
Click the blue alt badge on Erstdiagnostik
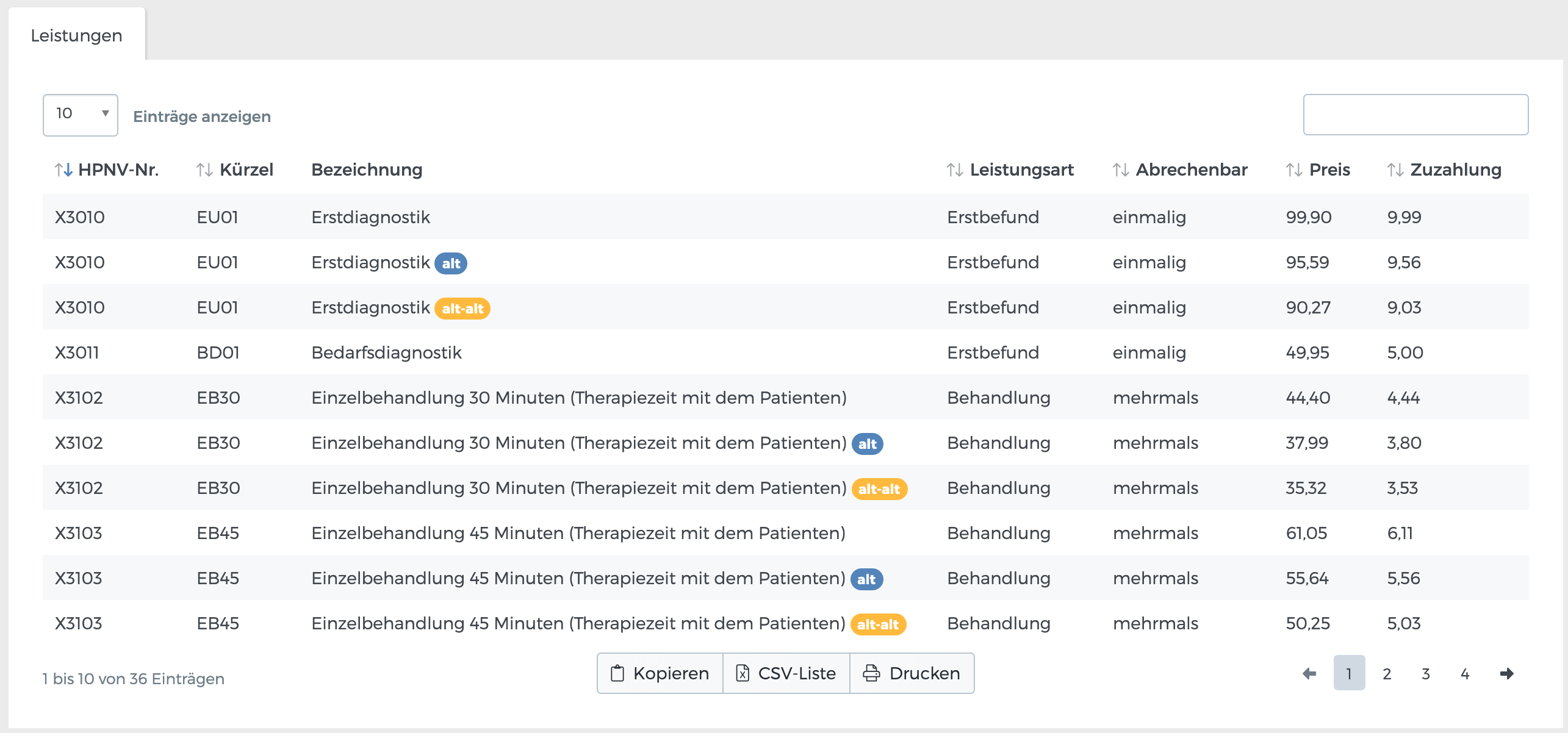click(x=451, y=263)
